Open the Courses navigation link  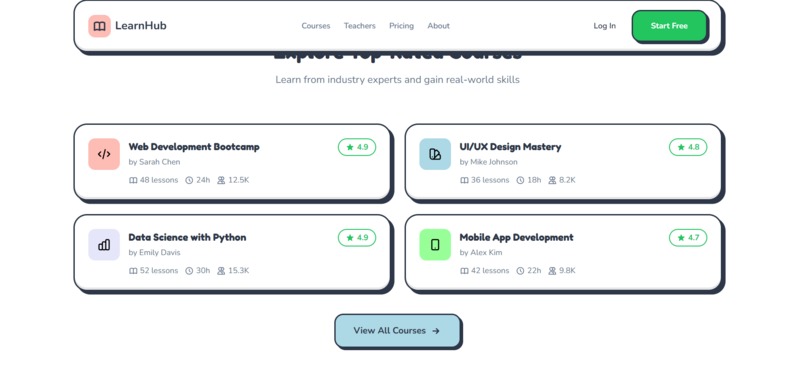coord(316,26)
